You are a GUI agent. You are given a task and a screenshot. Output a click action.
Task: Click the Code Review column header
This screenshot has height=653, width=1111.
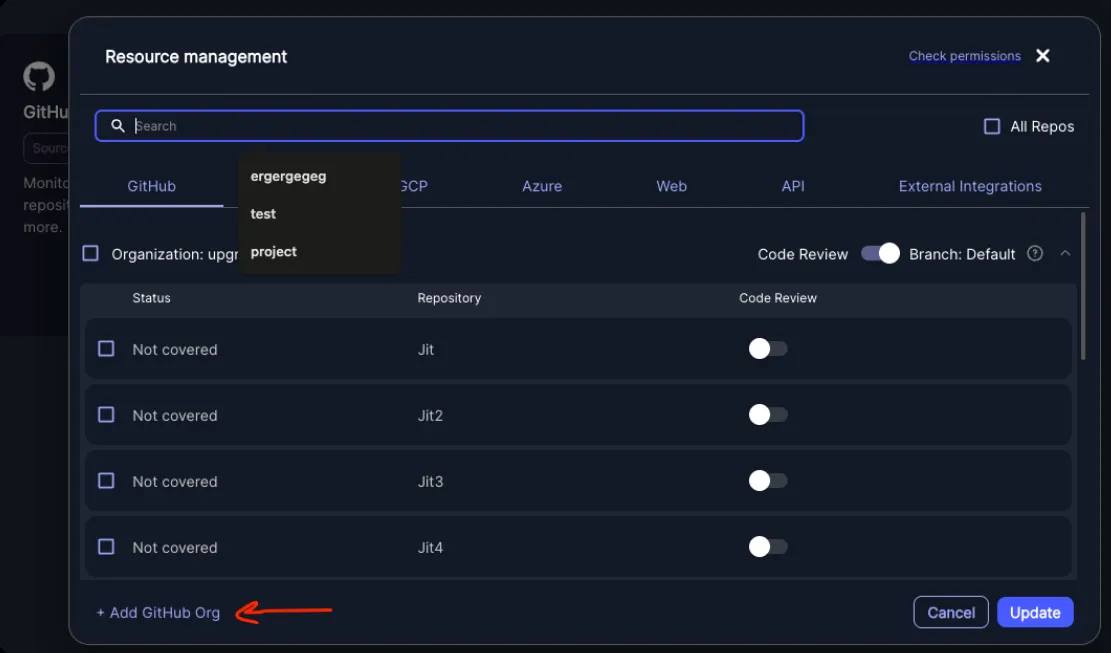(x=778, y=298)
